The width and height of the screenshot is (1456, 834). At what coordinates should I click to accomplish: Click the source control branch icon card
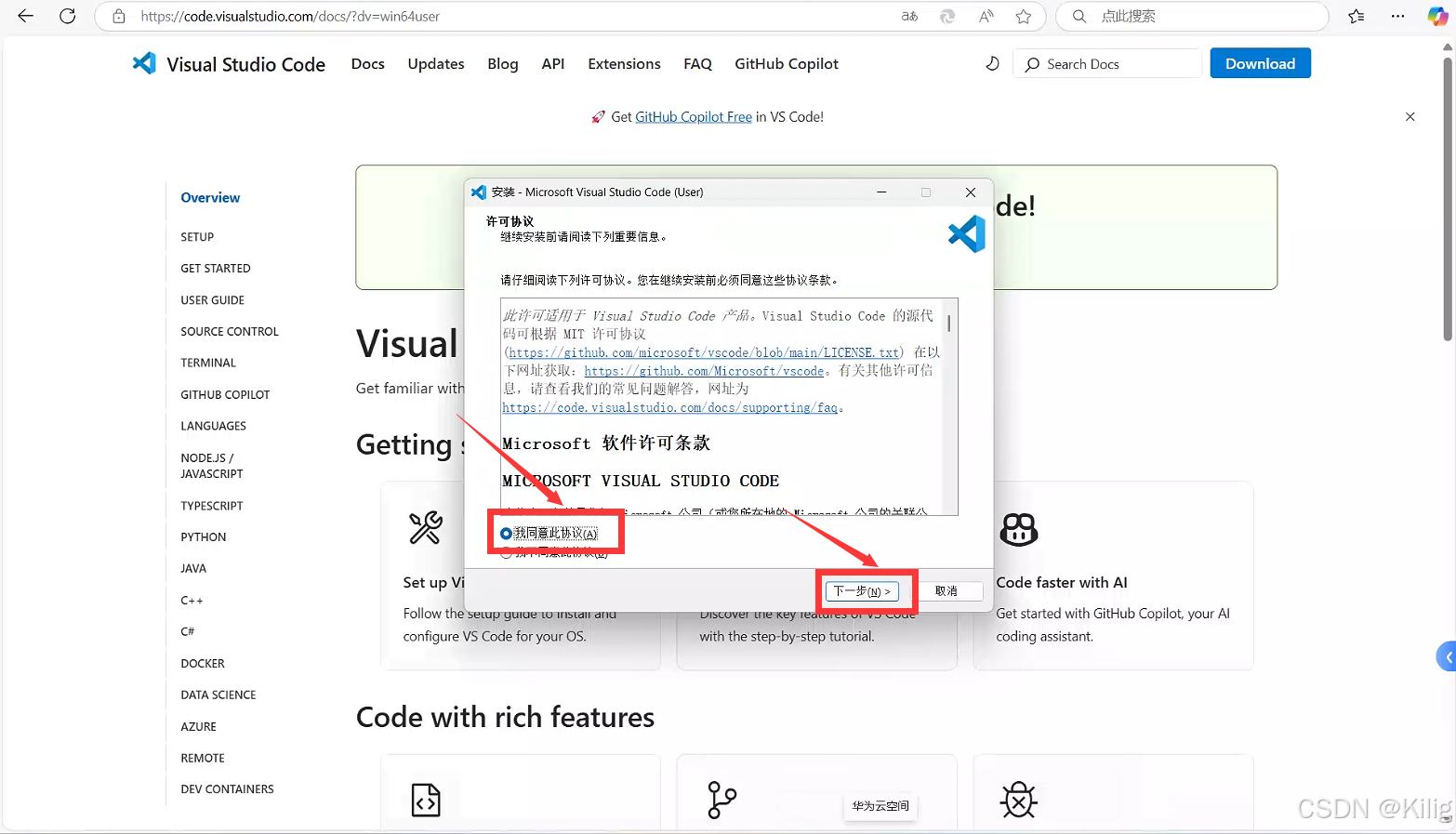pyautogui.click(x=721, y=800)
